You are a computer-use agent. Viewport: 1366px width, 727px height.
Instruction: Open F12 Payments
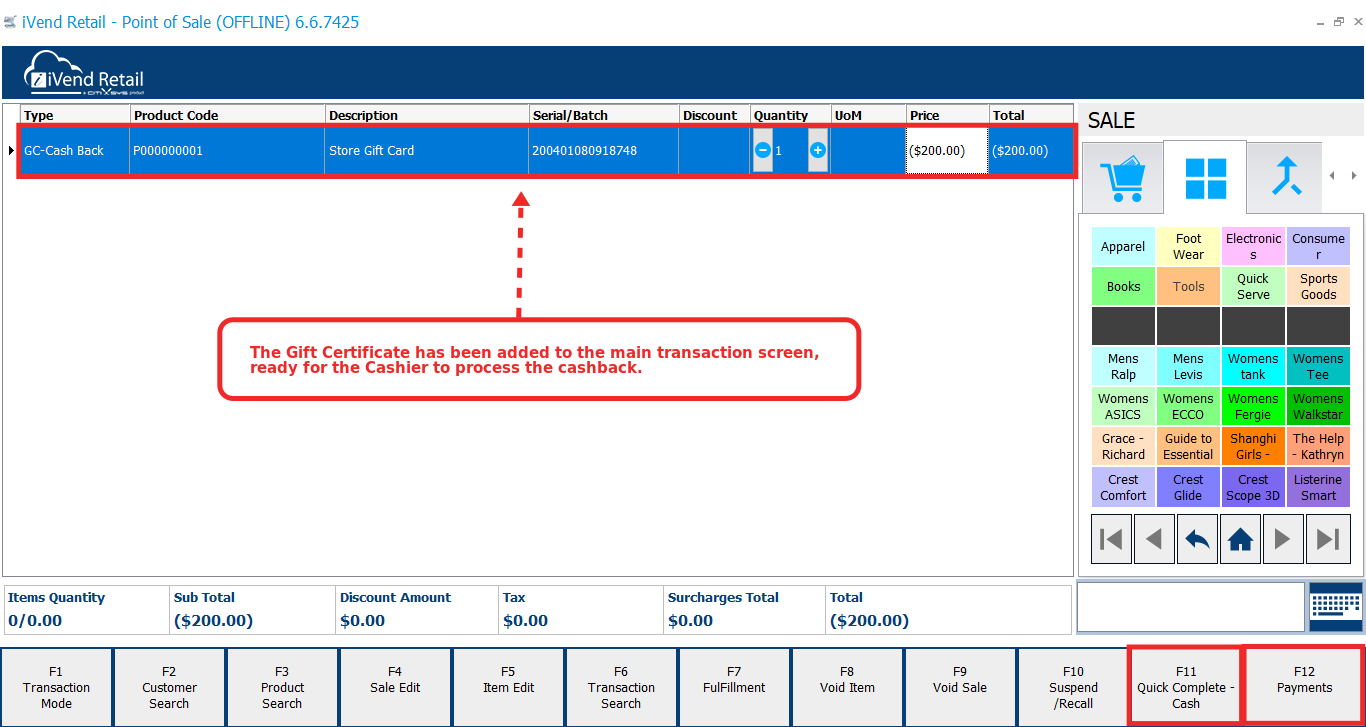tap(1304, 687)
